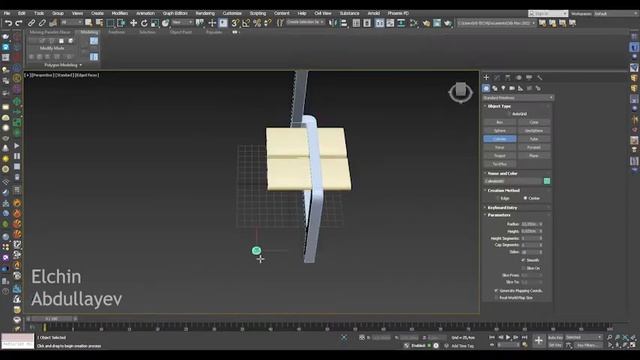Choose the Center creation method
The image size is (640, 360).
point(525,198)
